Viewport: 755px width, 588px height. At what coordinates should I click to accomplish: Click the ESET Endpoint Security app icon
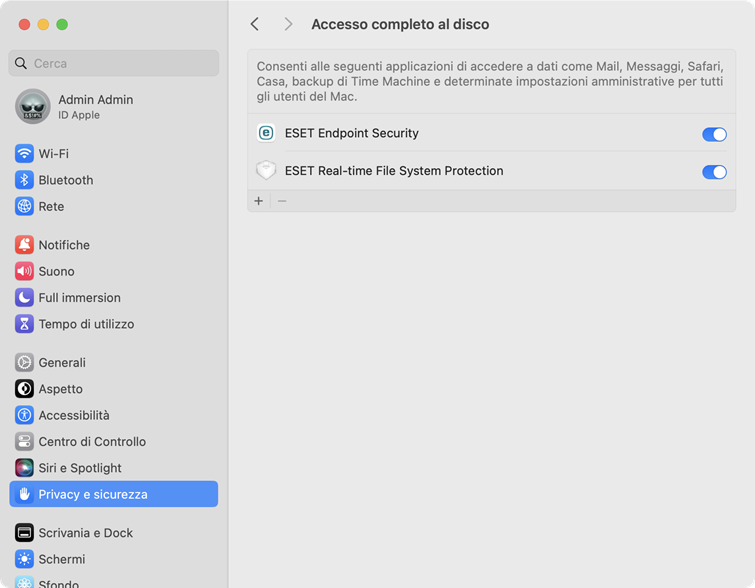(266, 133)
